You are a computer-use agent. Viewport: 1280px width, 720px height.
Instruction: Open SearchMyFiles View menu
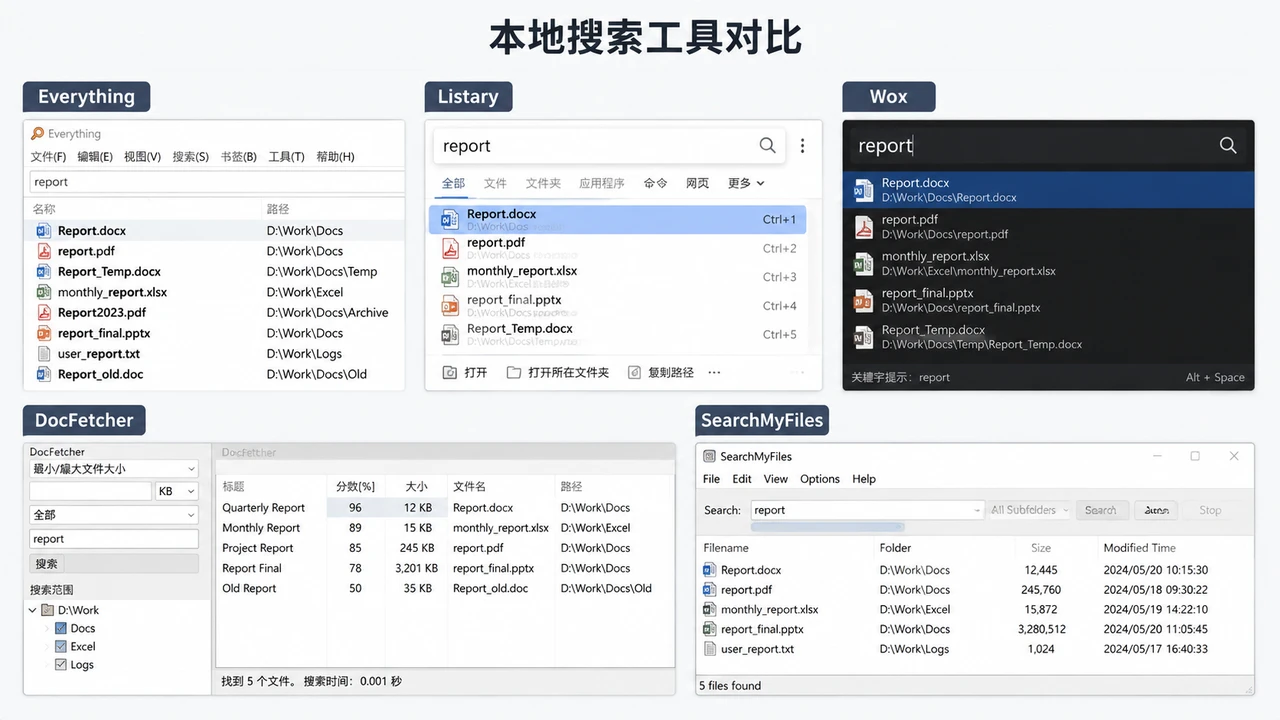click(776, 479)
